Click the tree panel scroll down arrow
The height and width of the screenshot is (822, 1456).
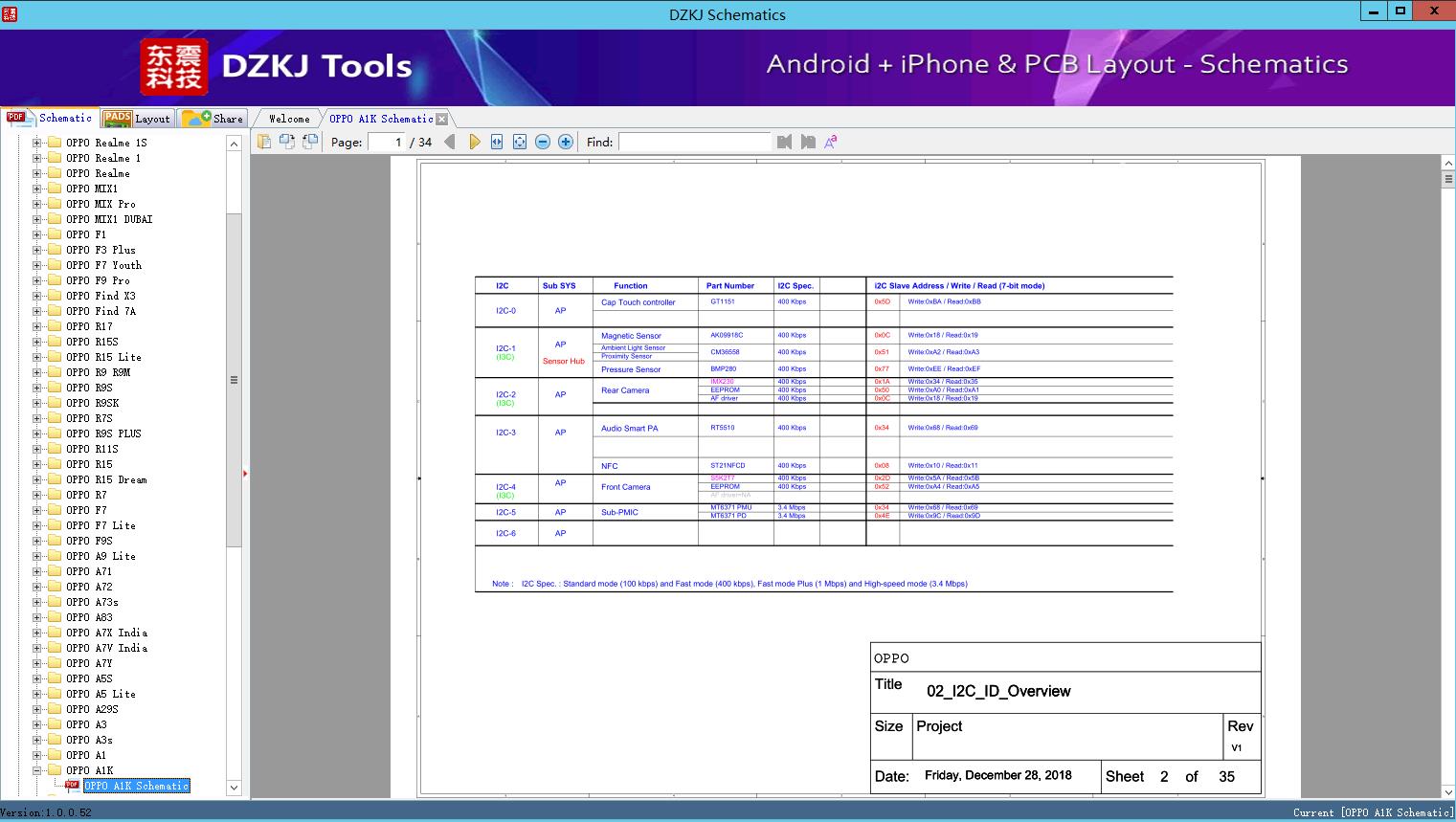click(234, 788)
